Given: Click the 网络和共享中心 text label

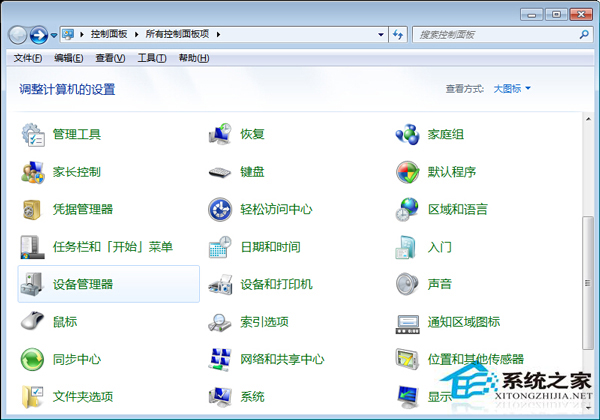Looking at the screenshot, I should [282, 359].
